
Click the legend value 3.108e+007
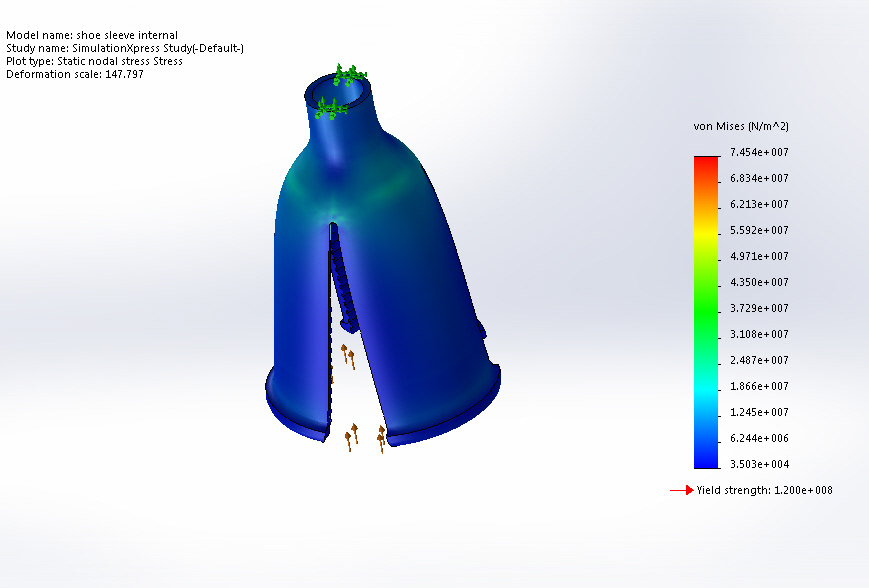pyautogui.click(x=759, y=334)
